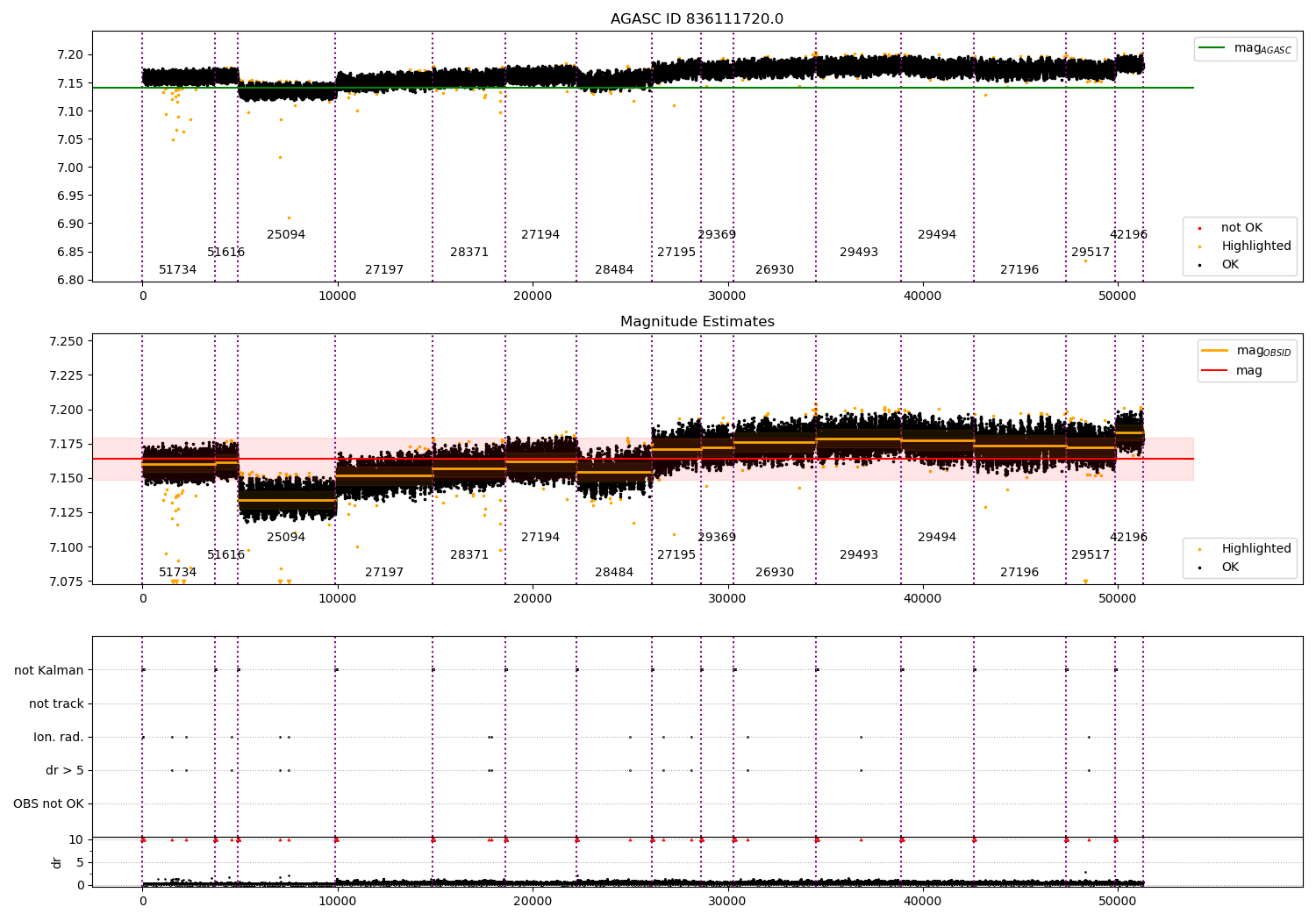Click OBSID 29493 in the Magnitude Estimates plot

pyautogui.click(x=859, y=555)
